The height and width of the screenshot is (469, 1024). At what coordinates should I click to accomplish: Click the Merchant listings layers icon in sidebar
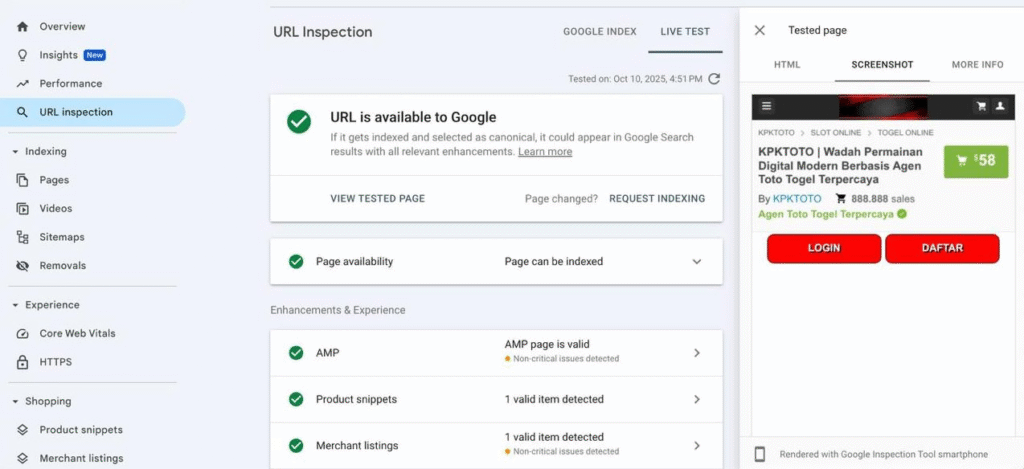click(22, 459)
